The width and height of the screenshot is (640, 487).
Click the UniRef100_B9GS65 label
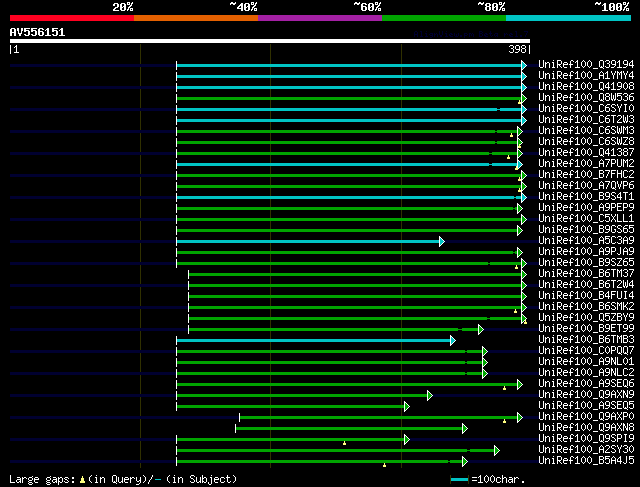[586, 230]
